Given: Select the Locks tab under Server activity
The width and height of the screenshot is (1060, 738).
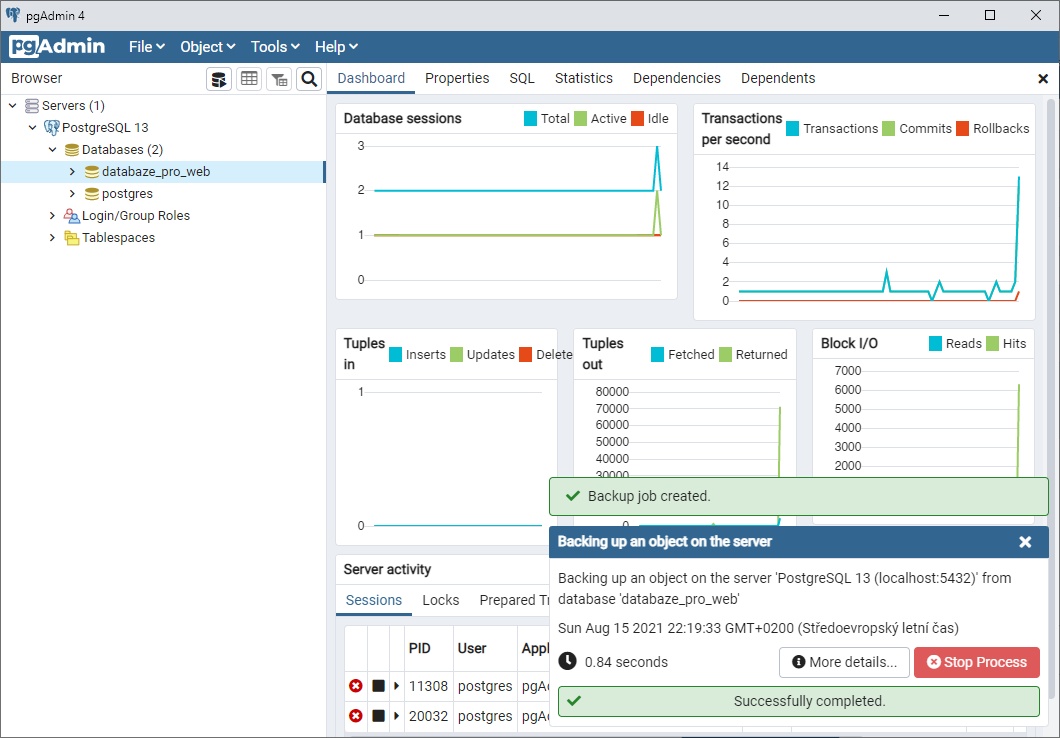Looking at the screenshot, I should (440, 601).
